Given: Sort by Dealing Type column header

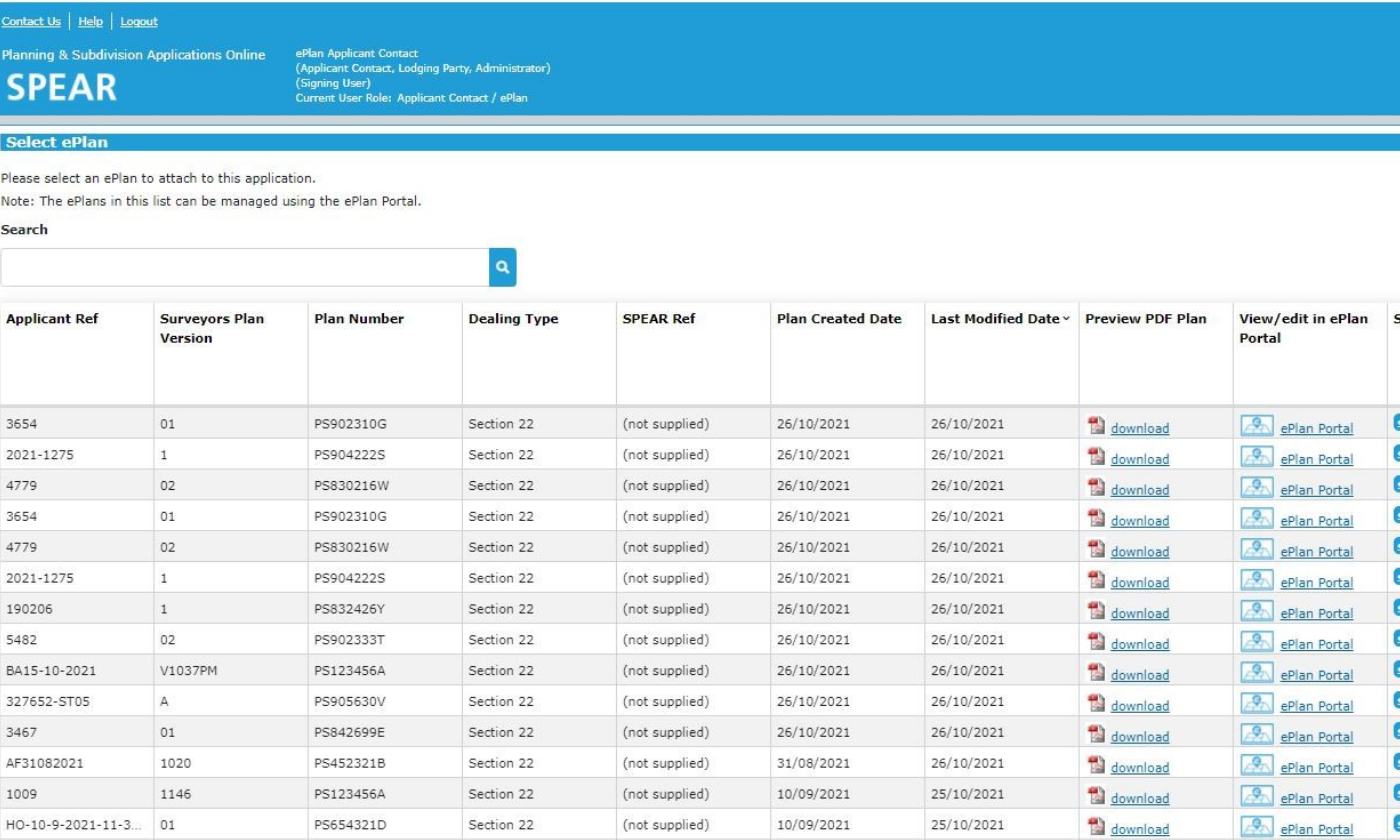Looking at the screenshot, I should point(513,319).
